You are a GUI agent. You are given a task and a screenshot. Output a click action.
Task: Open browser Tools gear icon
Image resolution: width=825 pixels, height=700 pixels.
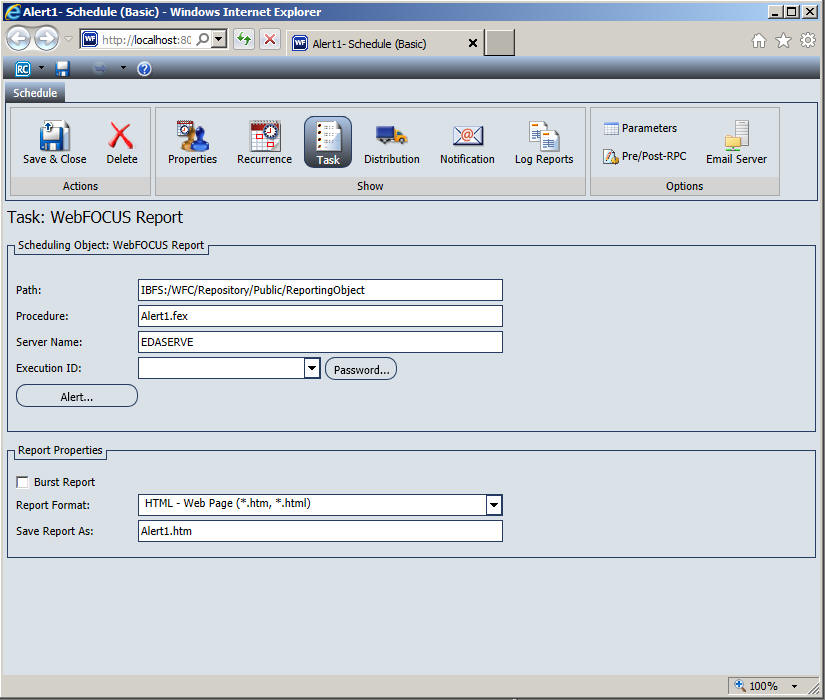(x=808, y=41)
